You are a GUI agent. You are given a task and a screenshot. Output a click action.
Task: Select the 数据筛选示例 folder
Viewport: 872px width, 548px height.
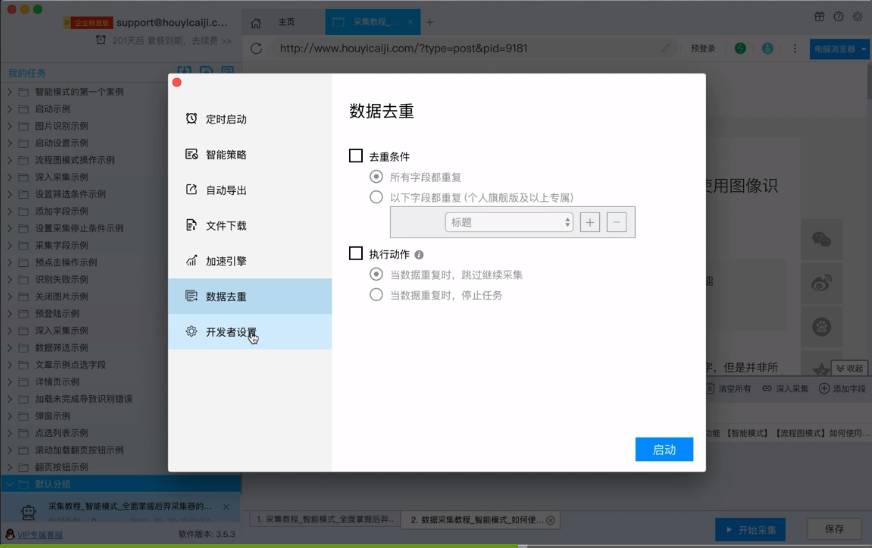(x=61, y=348)
